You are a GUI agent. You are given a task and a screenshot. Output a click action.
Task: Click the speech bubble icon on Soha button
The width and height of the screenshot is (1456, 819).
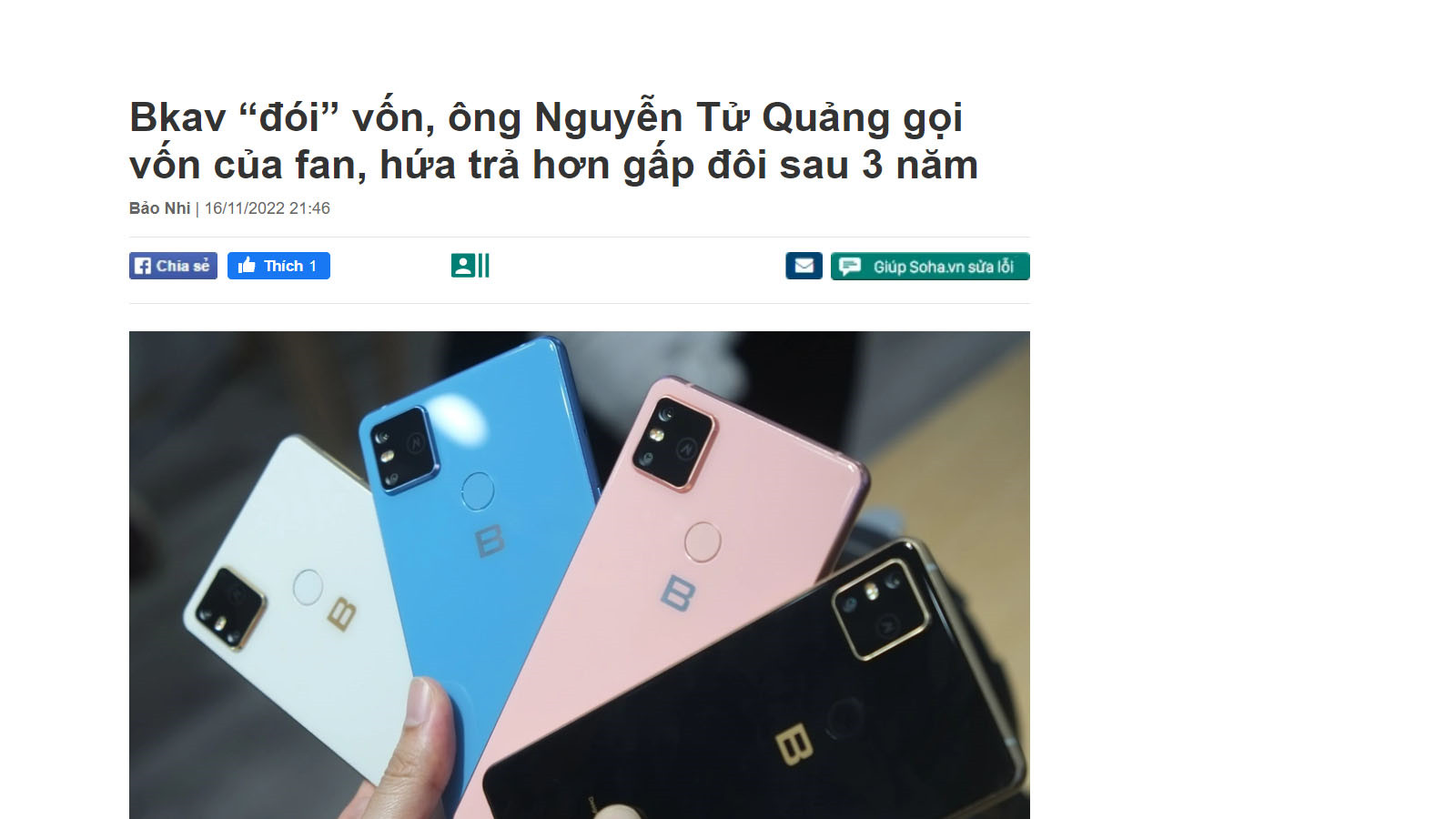(850, 266)
